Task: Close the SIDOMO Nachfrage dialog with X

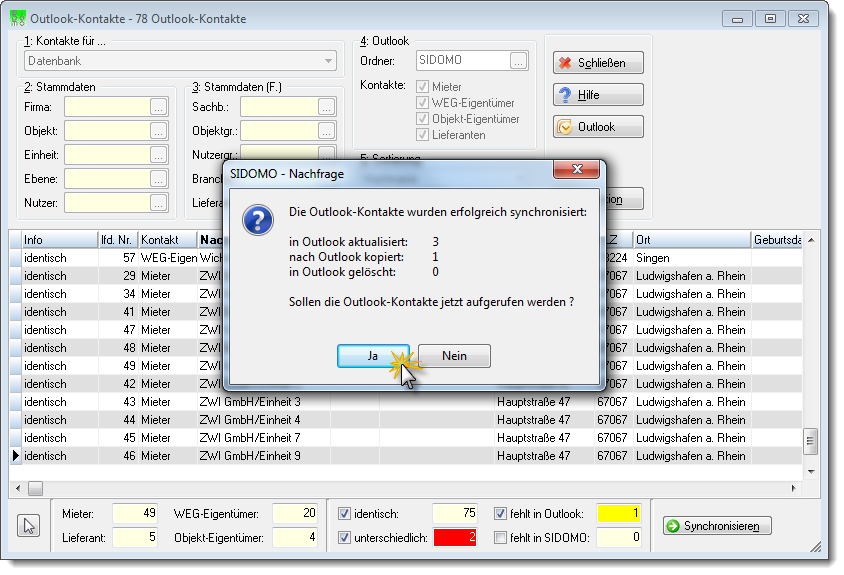Action: 576,169
